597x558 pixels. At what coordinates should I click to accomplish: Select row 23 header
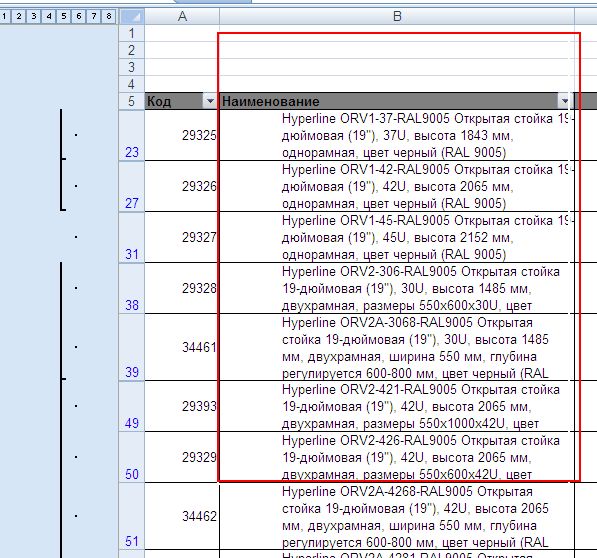pyautogui.click(x=132, y=135)
